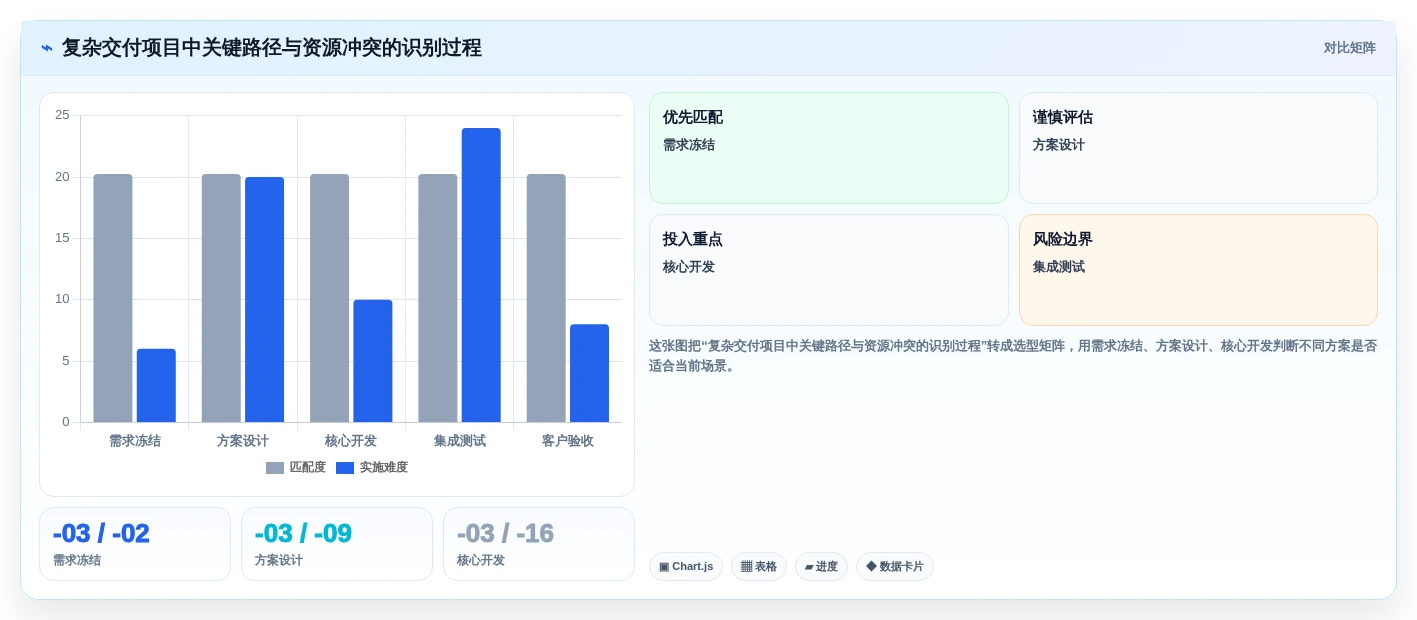Select the 优先匹配 matrix card
The image size is (1417, 620).
tap(829, 148)
